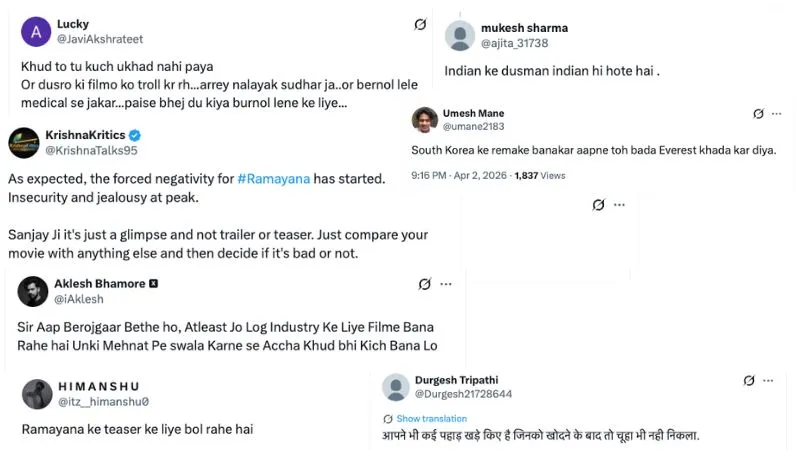The width and height of the screenshot is (800, 450).
Task: Open the @KrishnaTalks95 handle
Action: click(91, 151)
